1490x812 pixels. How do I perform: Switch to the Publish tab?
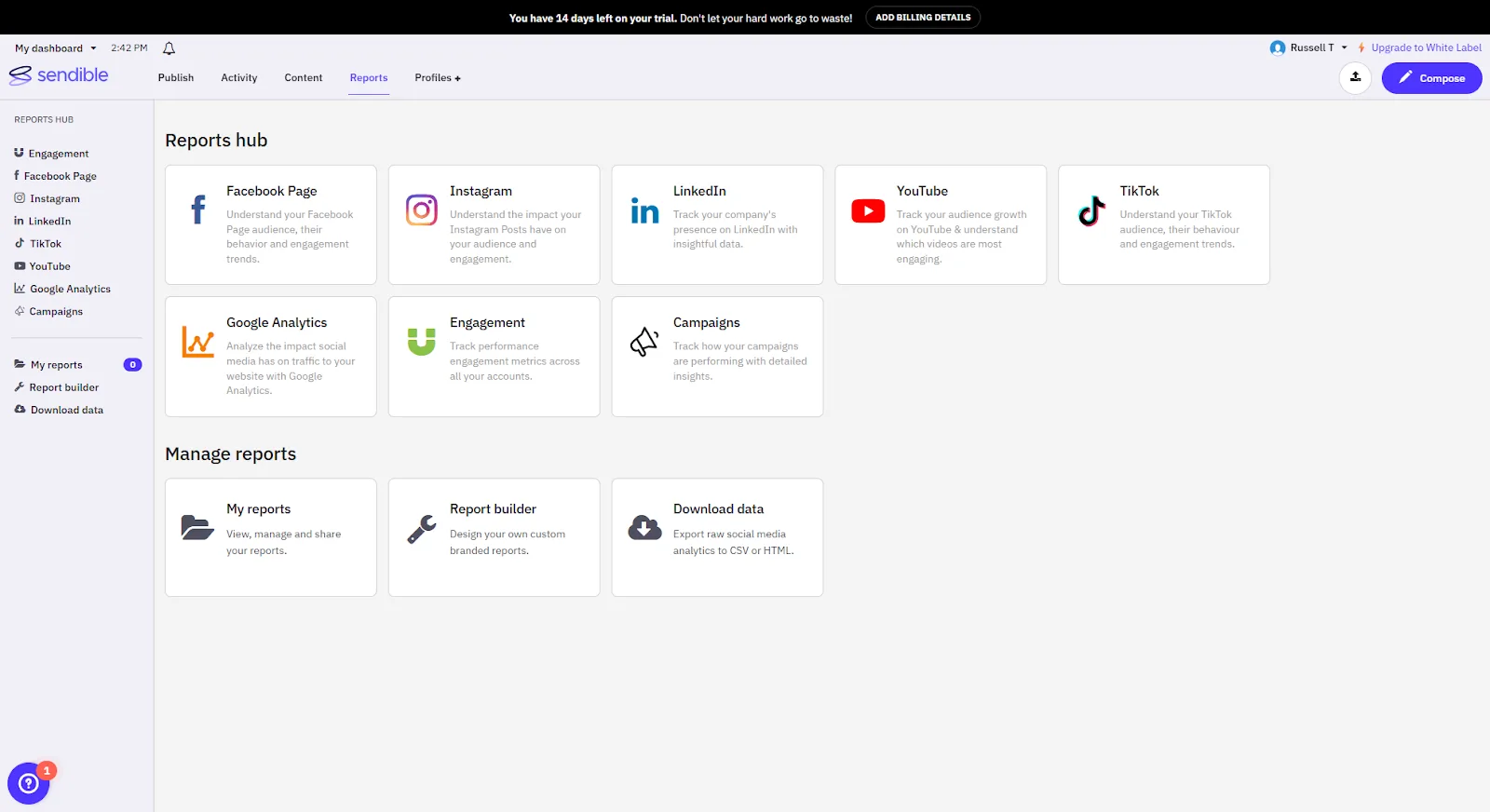click(x=176, y=78)
